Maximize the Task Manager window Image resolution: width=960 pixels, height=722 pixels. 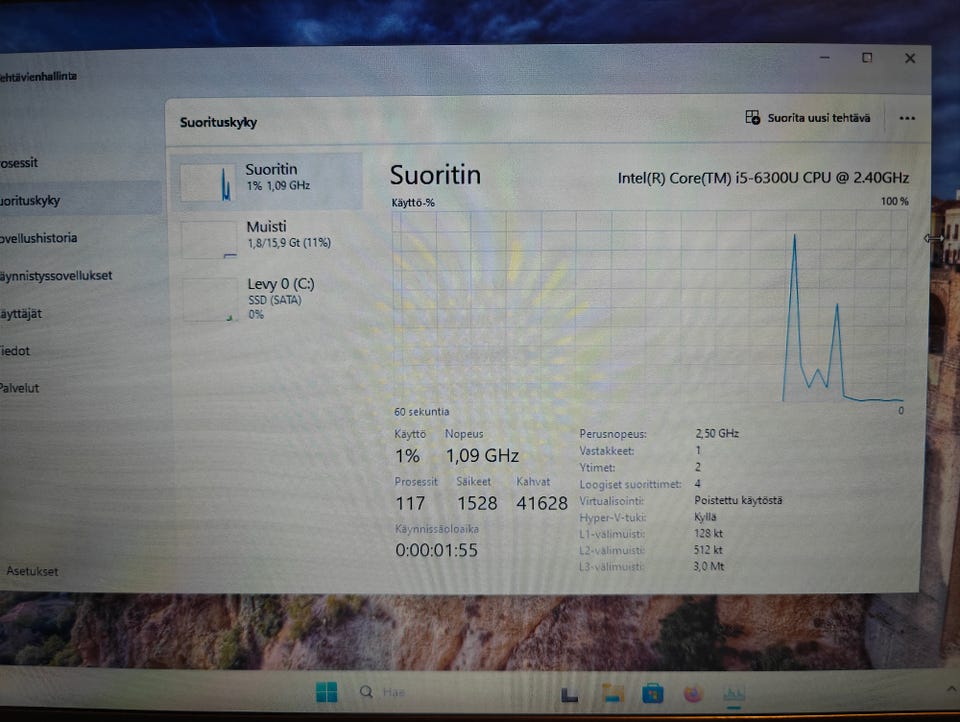[867, 58]
